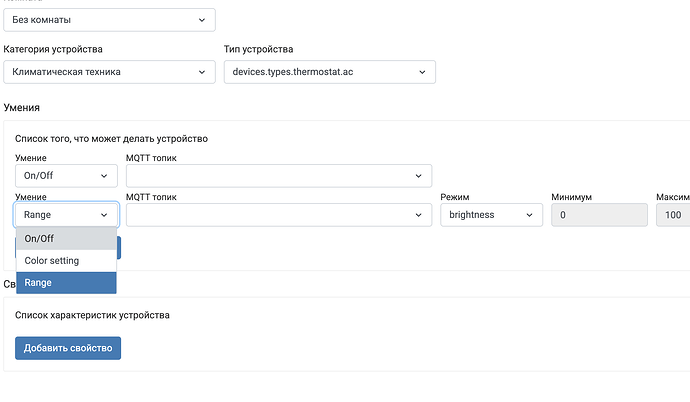Click the chevron arrow beside Климатическая техника
690x402 pixels.
click(203, 72)
